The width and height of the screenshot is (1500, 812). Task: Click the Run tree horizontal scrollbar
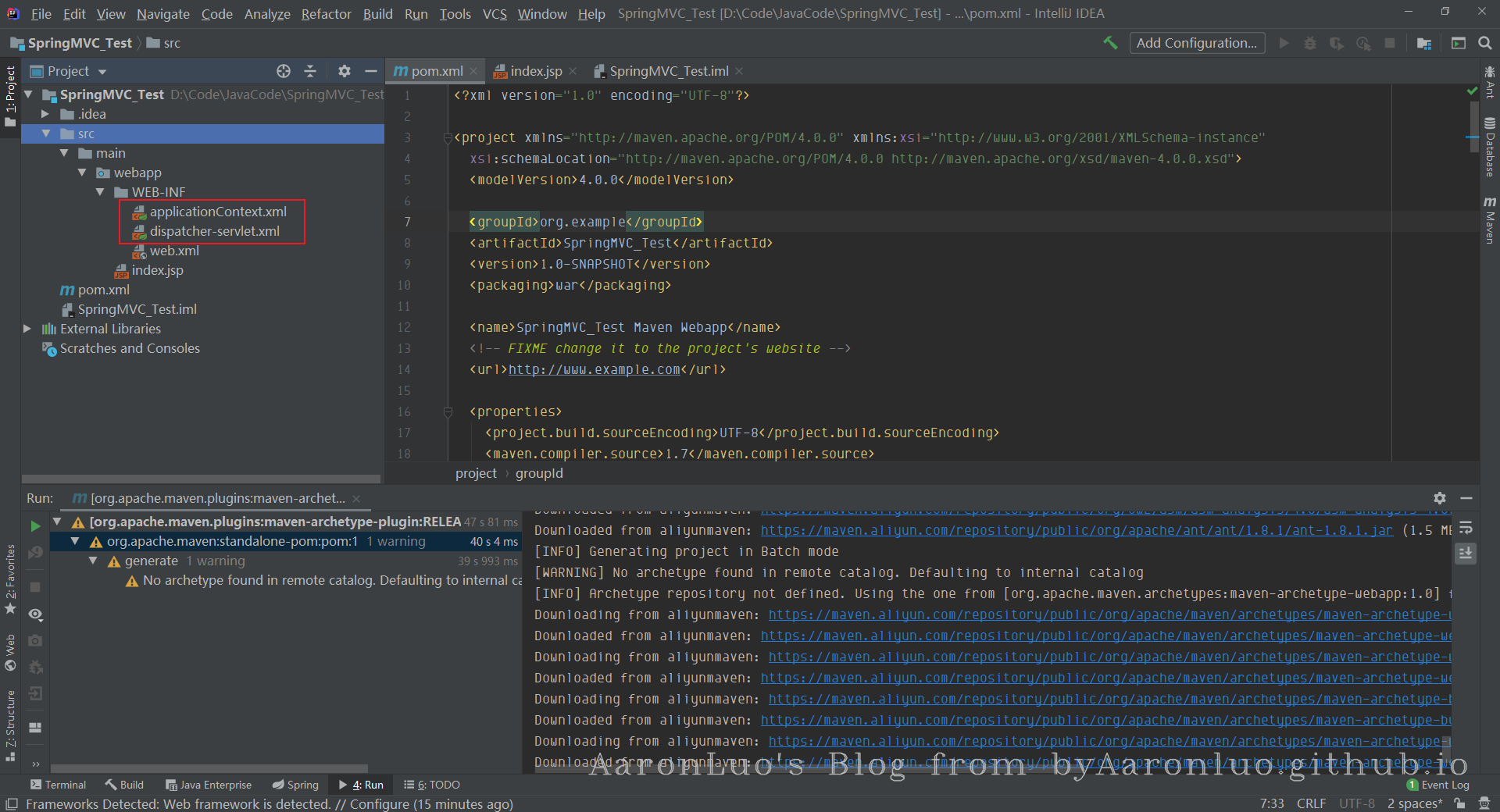pos(209,768)
